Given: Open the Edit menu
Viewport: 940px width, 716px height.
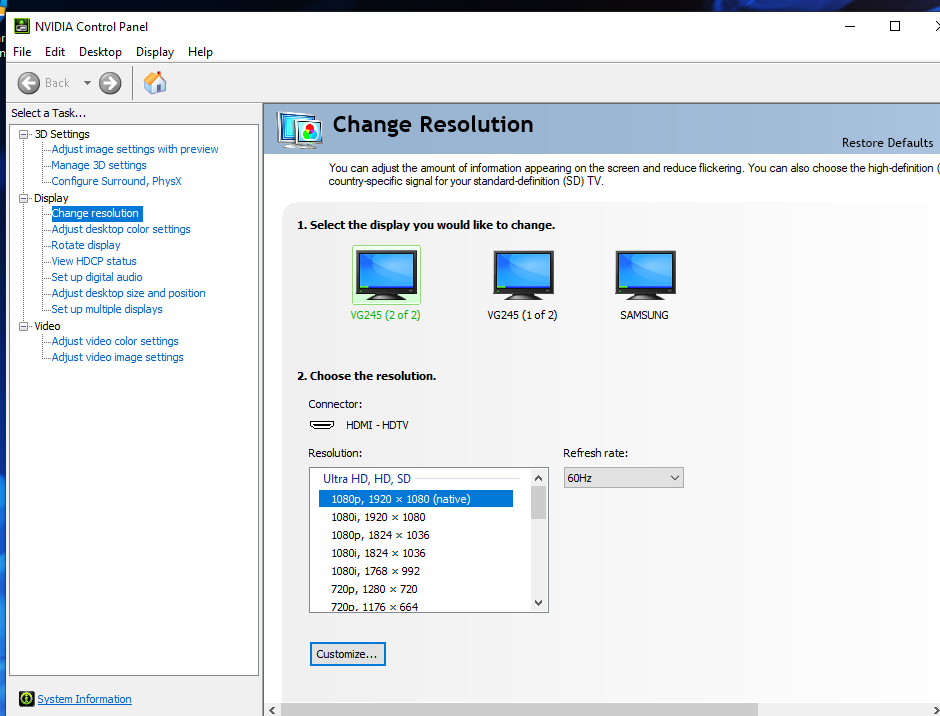Looking at the screenshot, I should click(55, 52).
